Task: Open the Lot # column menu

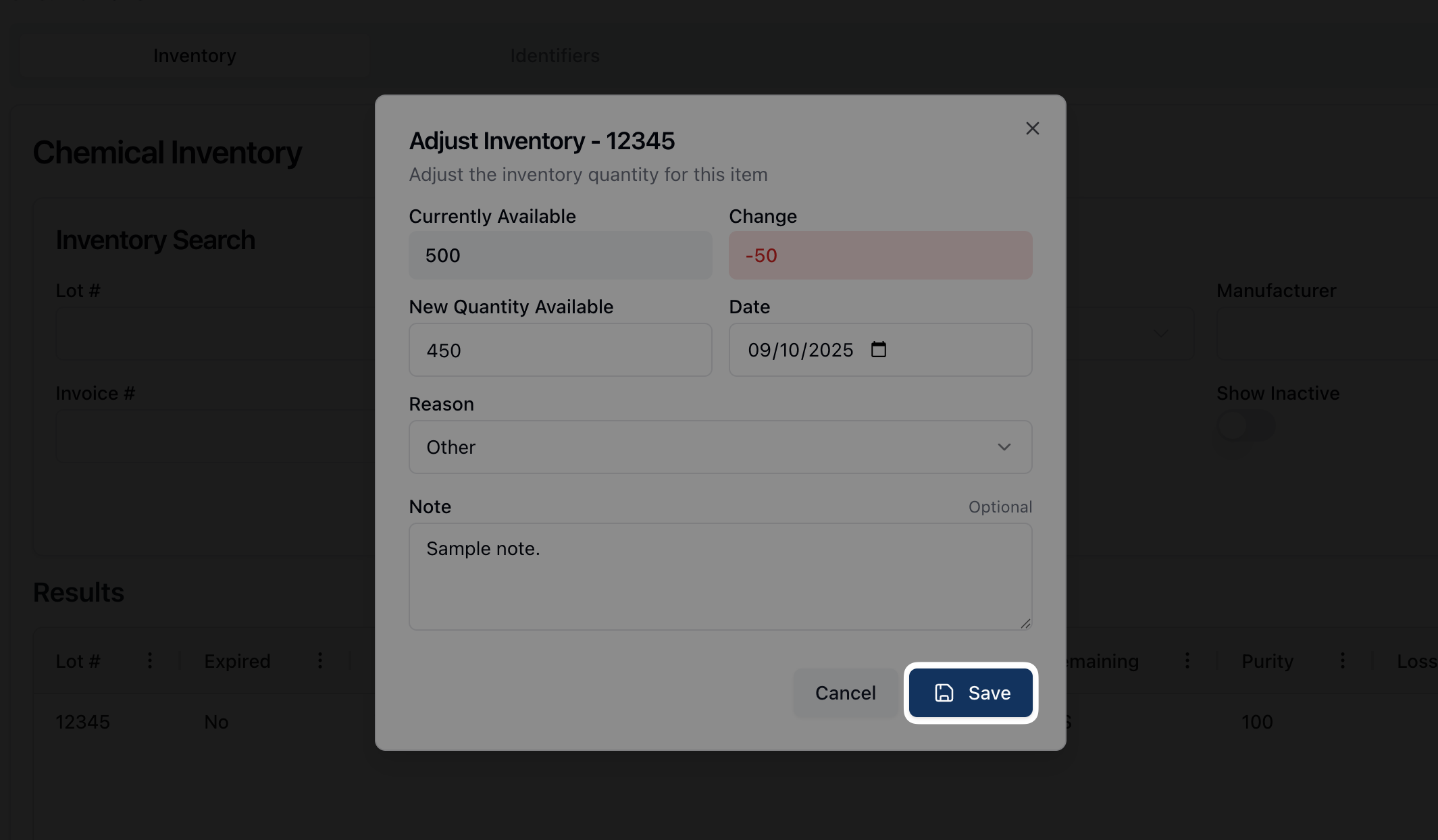Action: click(150, 660)
